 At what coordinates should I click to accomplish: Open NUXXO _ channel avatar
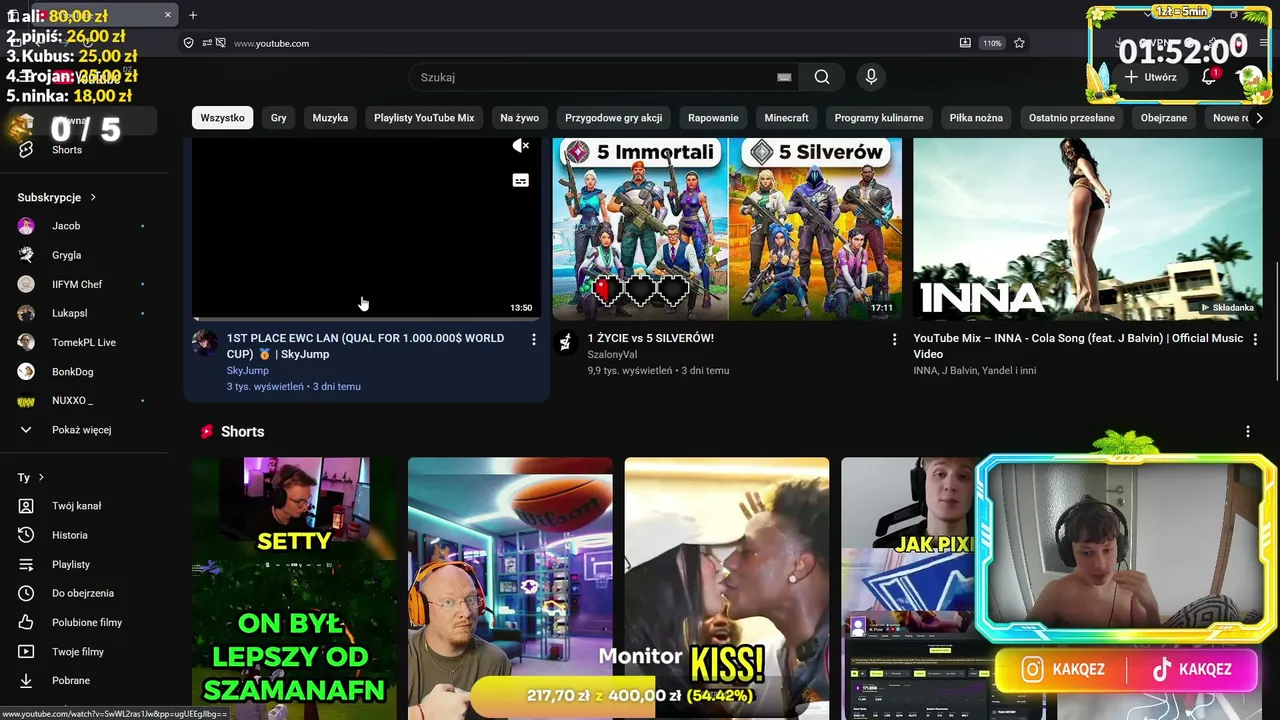pos(26,401)
